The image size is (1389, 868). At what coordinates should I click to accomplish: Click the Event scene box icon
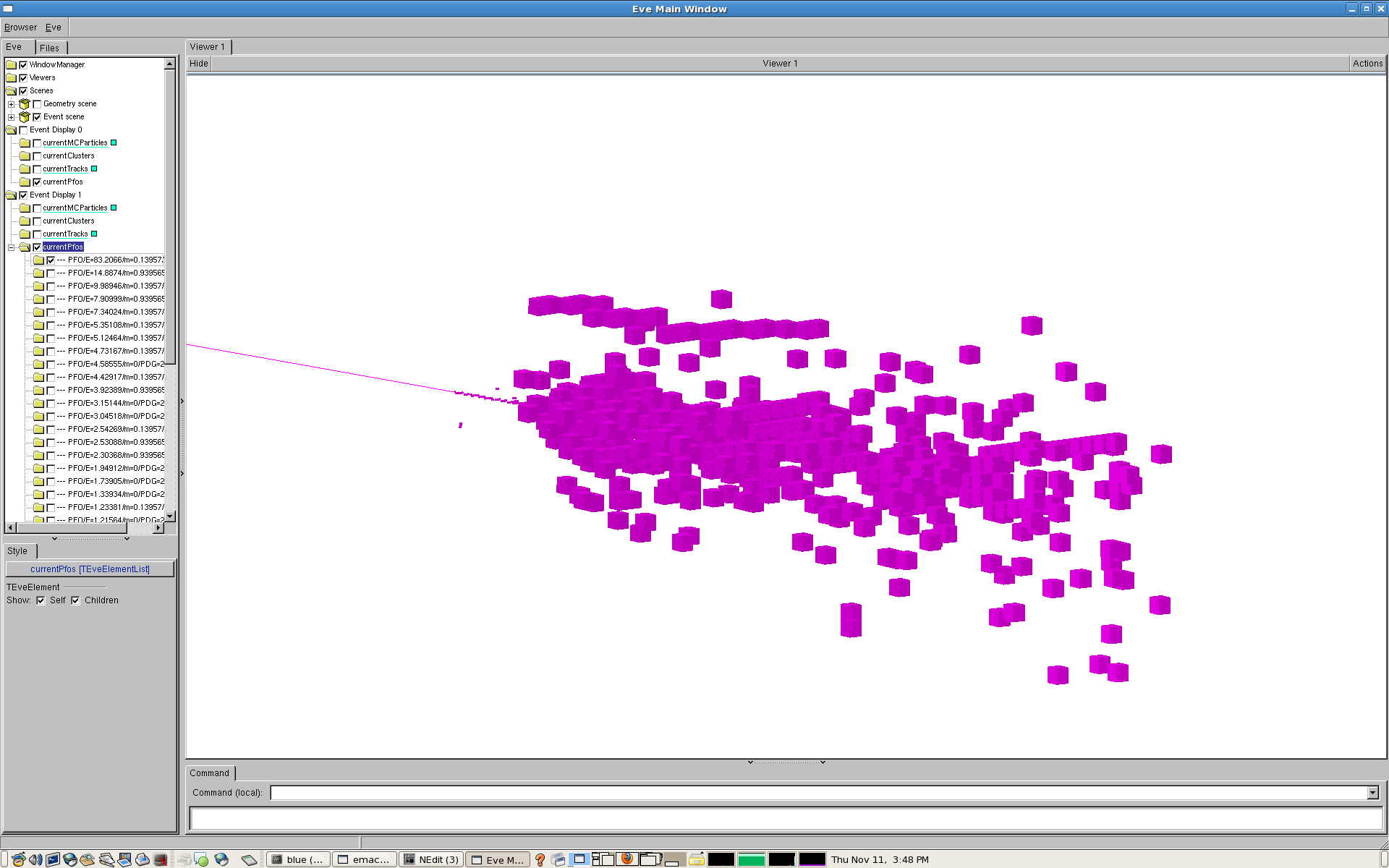(25, 117)
